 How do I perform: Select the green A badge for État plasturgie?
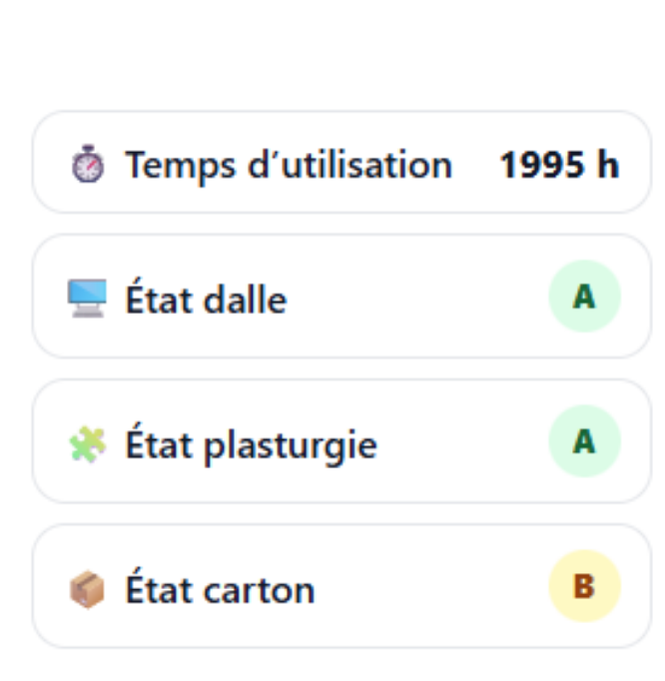click(x=585, y=442)
